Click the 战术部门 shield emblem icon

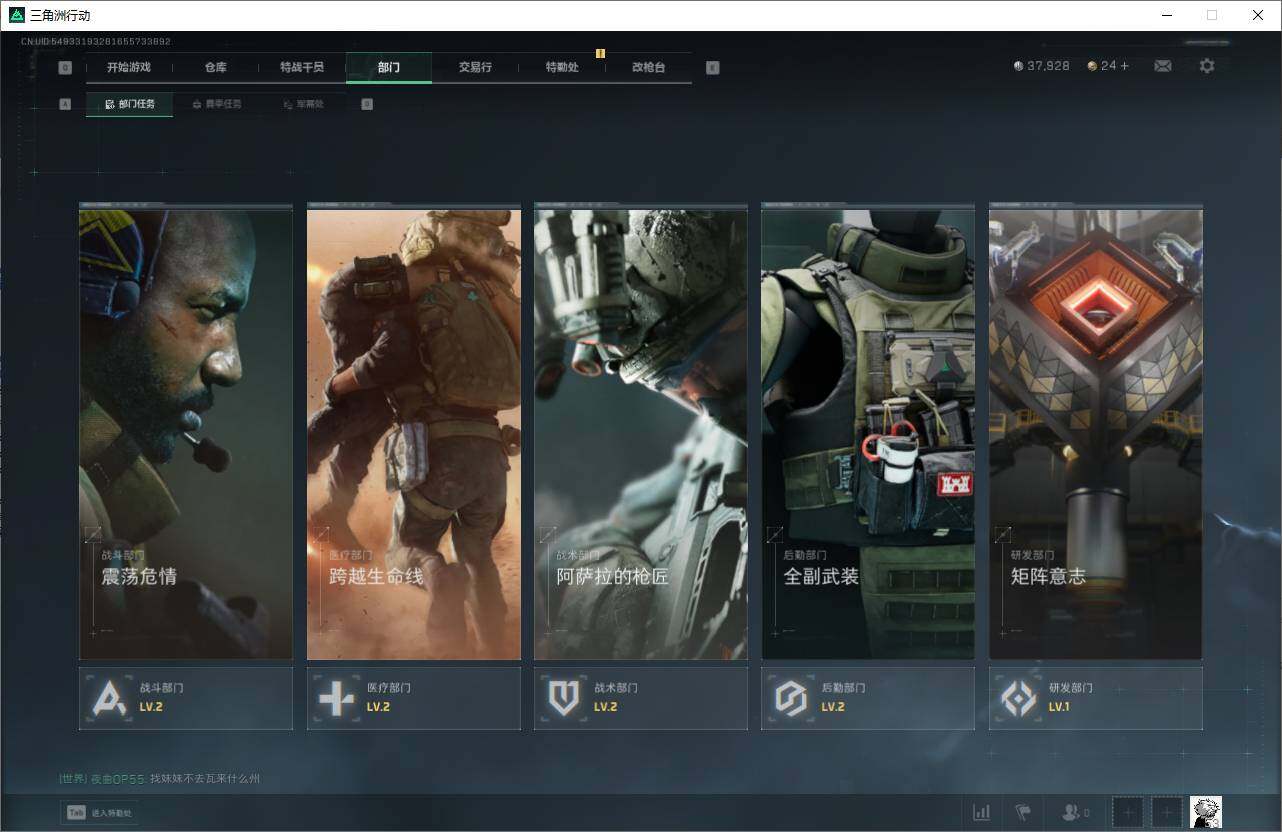click(x=564, y=698)
